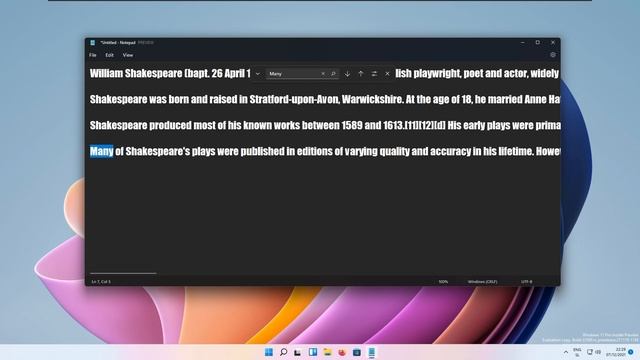The image size is (640, 360).
Task: Open taskbar Search
Action: (283, 352)
